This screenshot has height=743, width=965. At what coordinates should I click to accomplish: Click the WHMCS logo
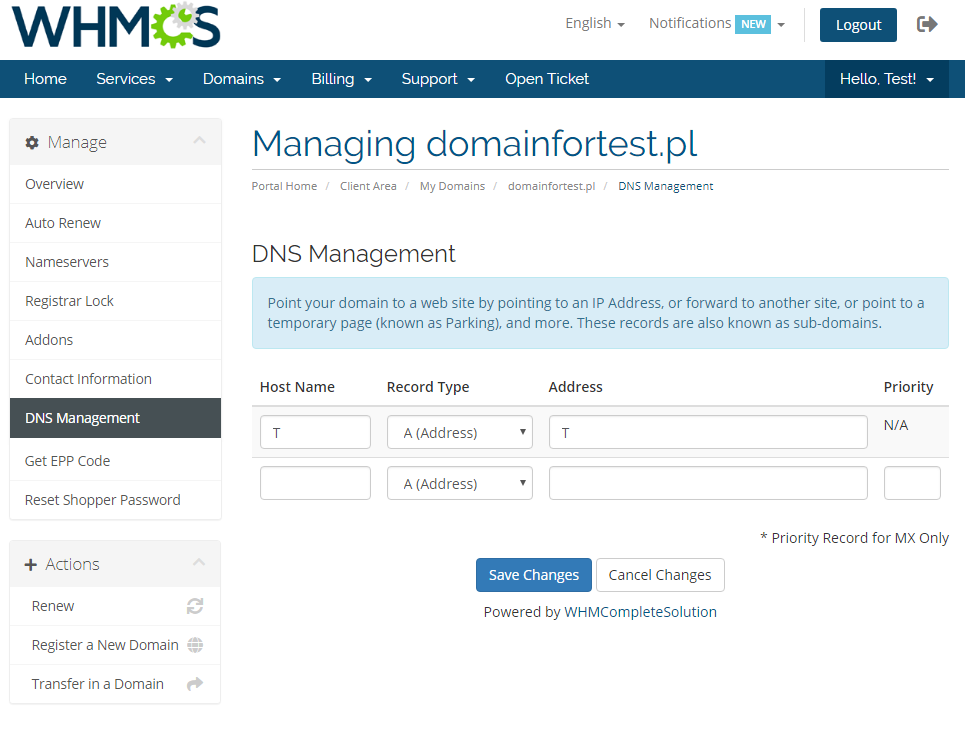click(116, 25)
